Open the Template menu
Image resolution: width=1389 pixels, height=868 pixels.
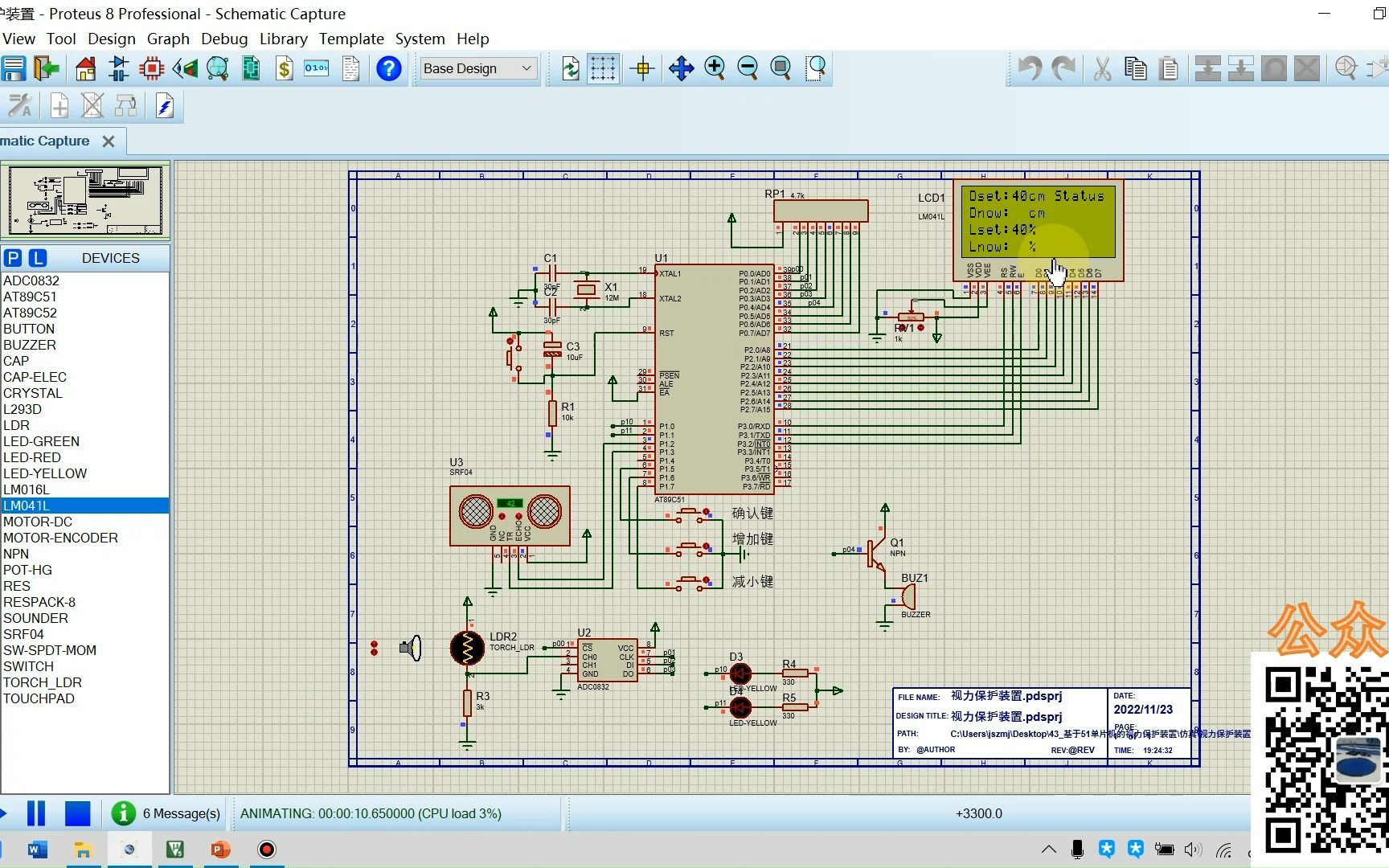tap(351, 39)
